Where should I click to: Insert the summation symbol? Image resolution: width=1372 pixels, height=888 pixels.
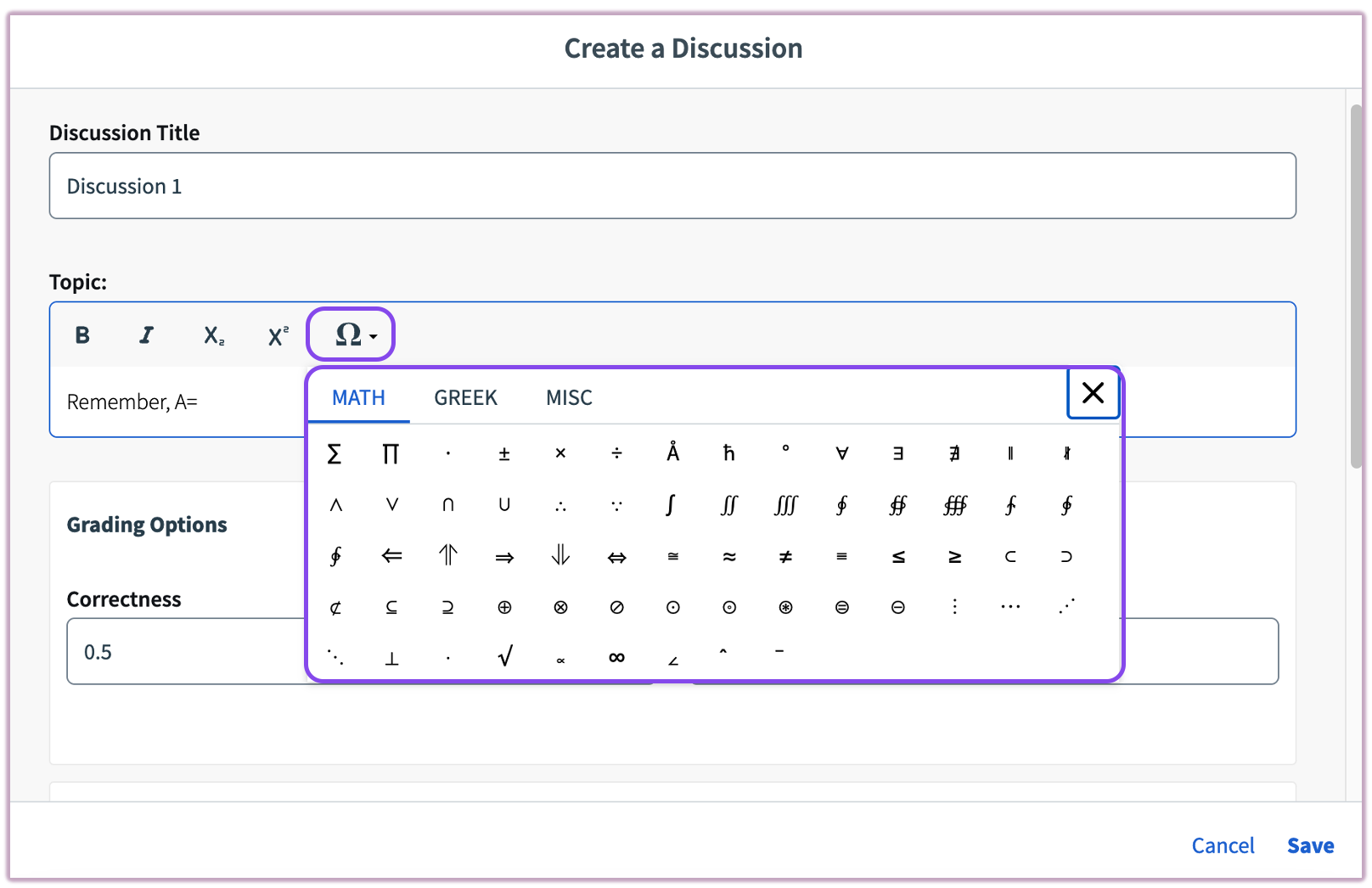[335, 454]
